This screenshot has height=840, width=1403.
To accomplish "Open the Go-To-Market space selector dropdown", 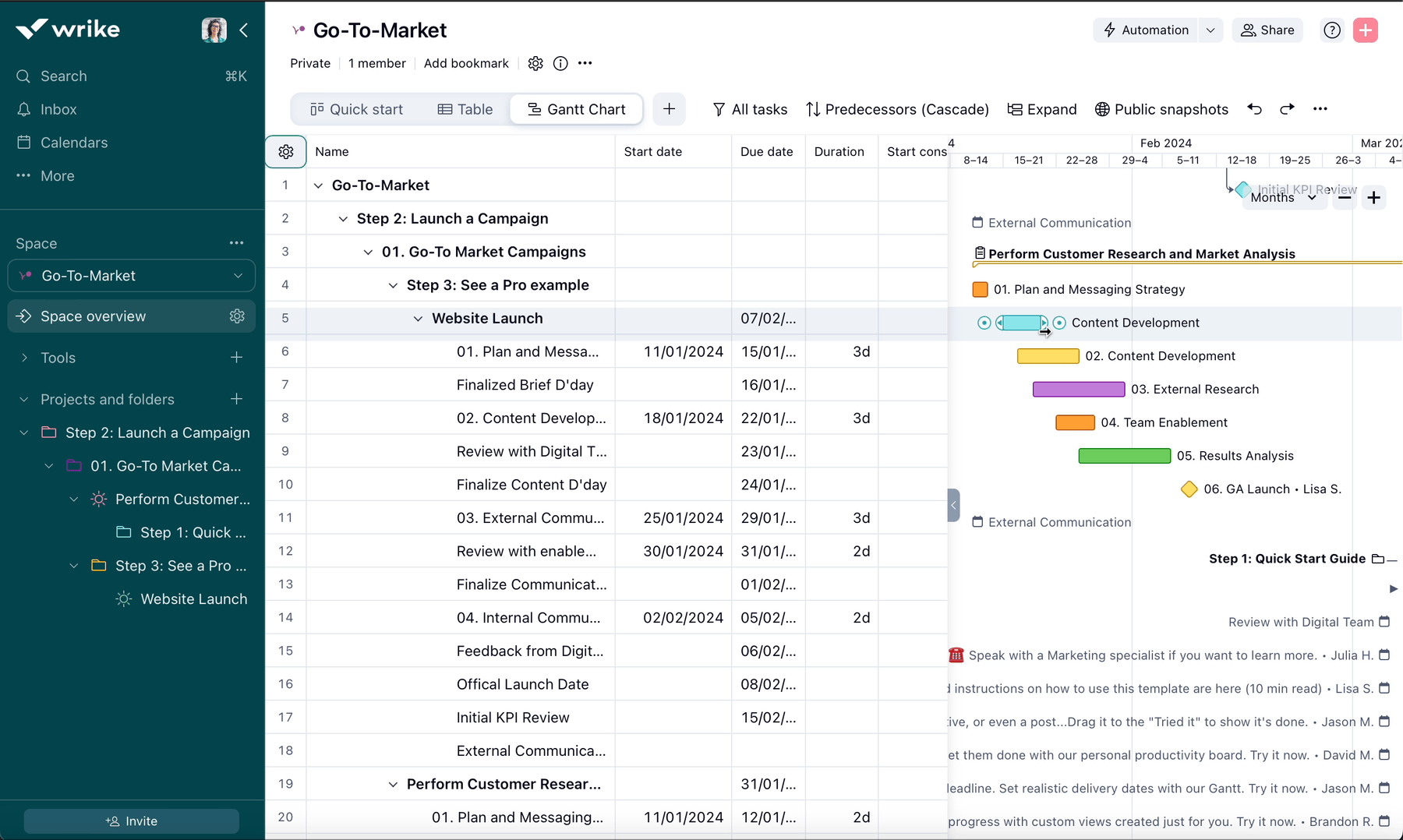I will pyautogui.click(x=237, y=275).
